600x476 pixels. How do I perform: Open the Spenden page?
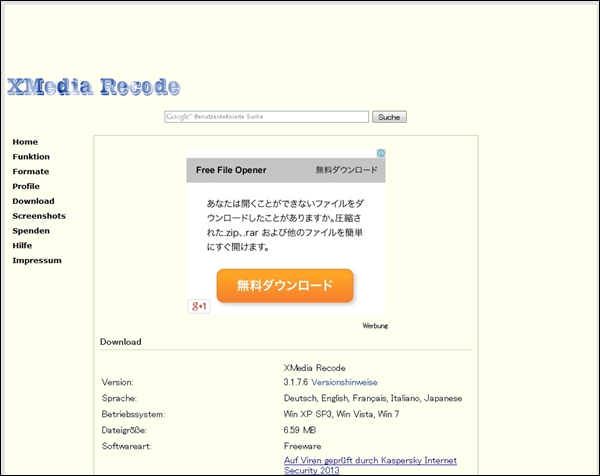pos(31,231)
